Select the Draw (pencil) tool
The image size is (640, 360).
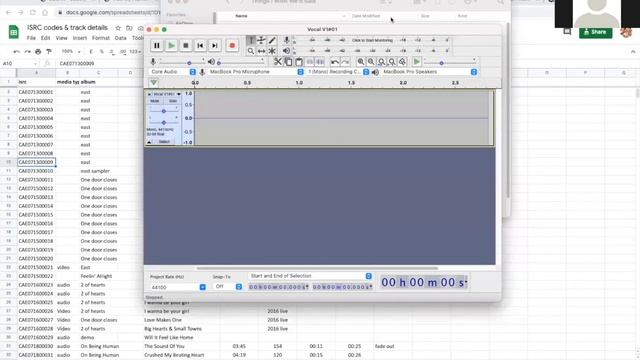[272, 40]
